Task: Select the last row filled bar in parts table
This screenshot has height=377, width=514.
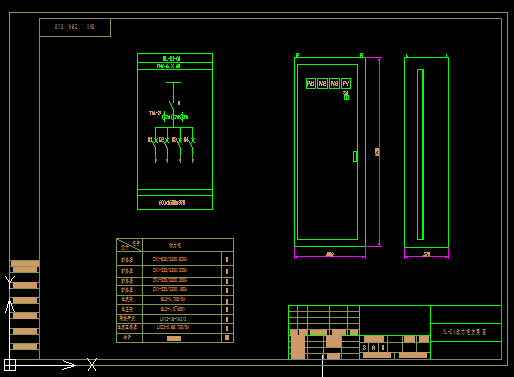Action: point(174,338)
